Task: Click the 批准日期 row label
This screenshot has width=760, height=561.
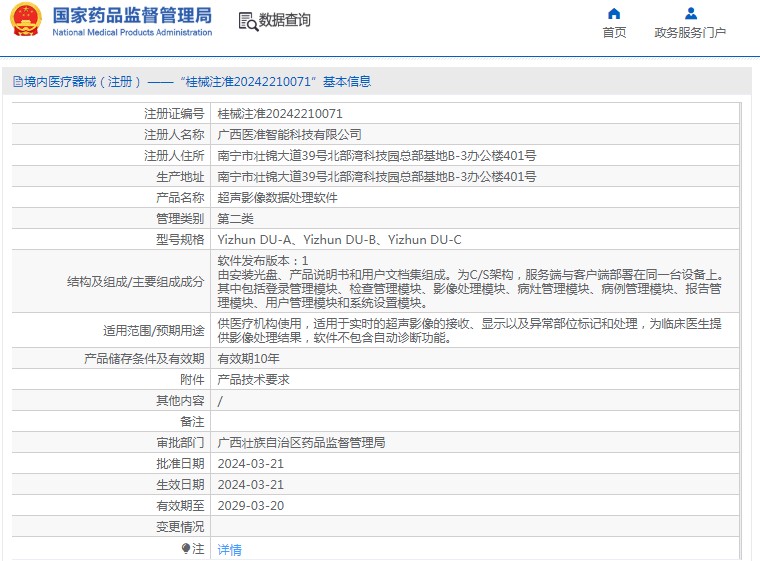Action: (x=180, y=464)
